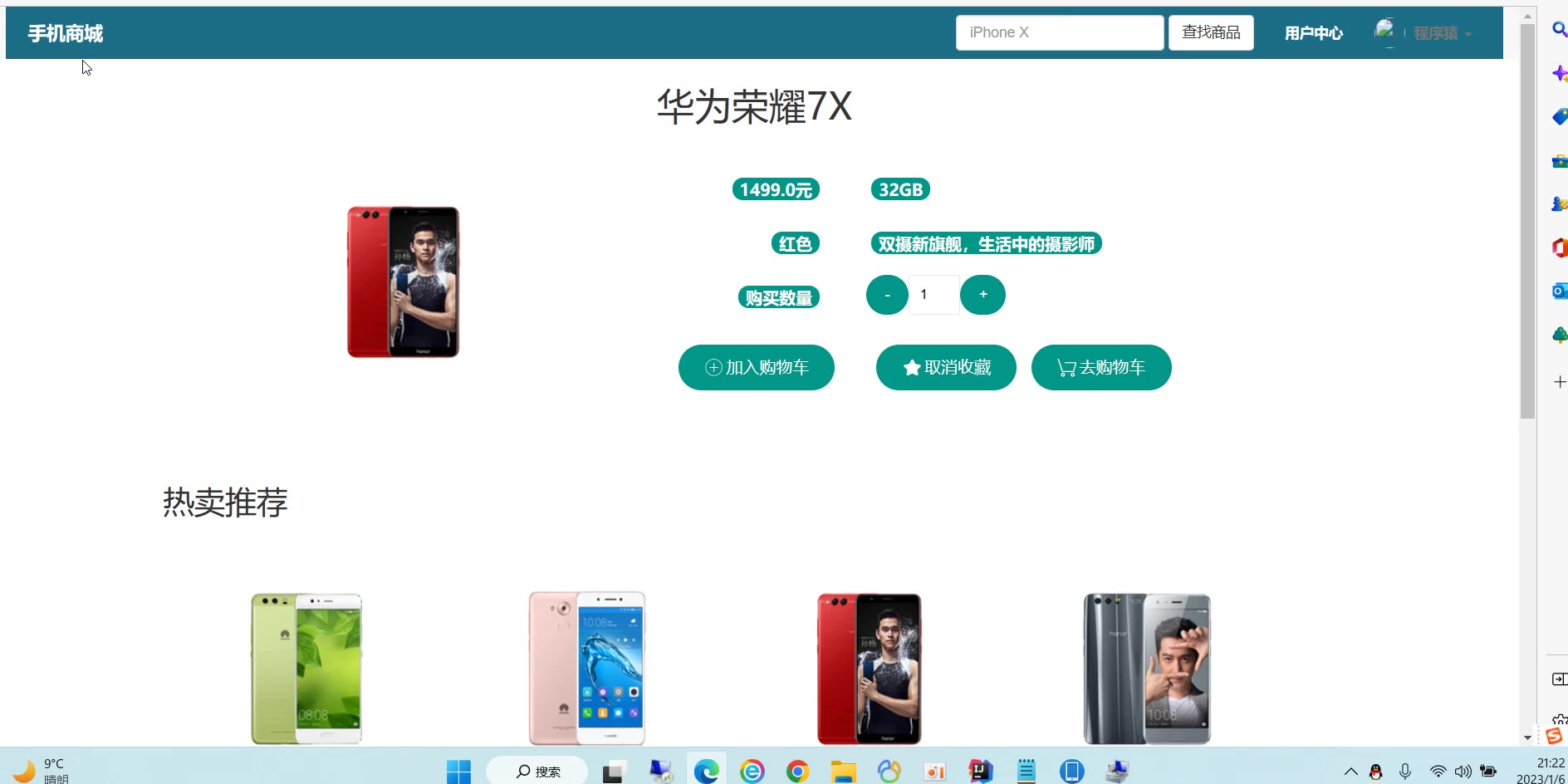Expand hidden system tray icons chevron
Image resolution: width=1568 pixels, height=784 pixels.
pos(1351,772)
